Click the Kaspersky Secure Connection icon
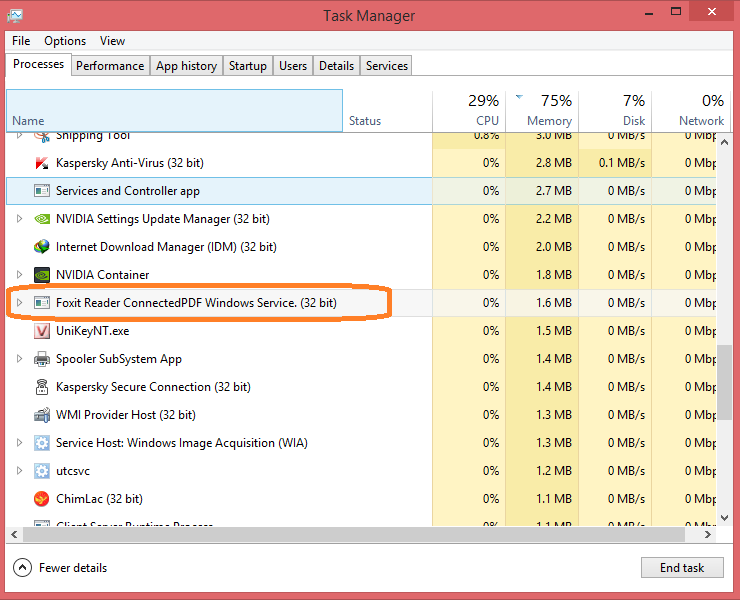The image size is (740, 600). tap(42, 387)
